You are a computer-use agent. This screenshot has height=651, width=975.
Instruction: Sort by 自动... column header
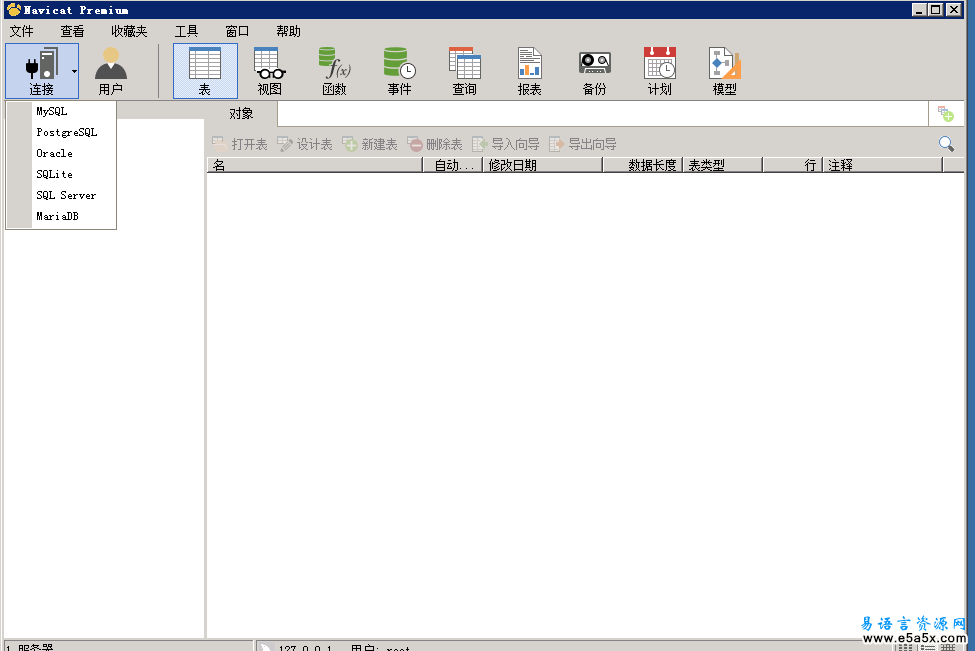pos(453,165)
